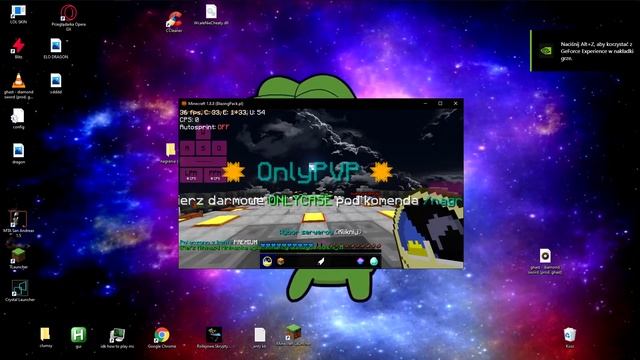Open the idk how to play mc shortcut
Screen dimensions: 640x360
coord(117,338)
